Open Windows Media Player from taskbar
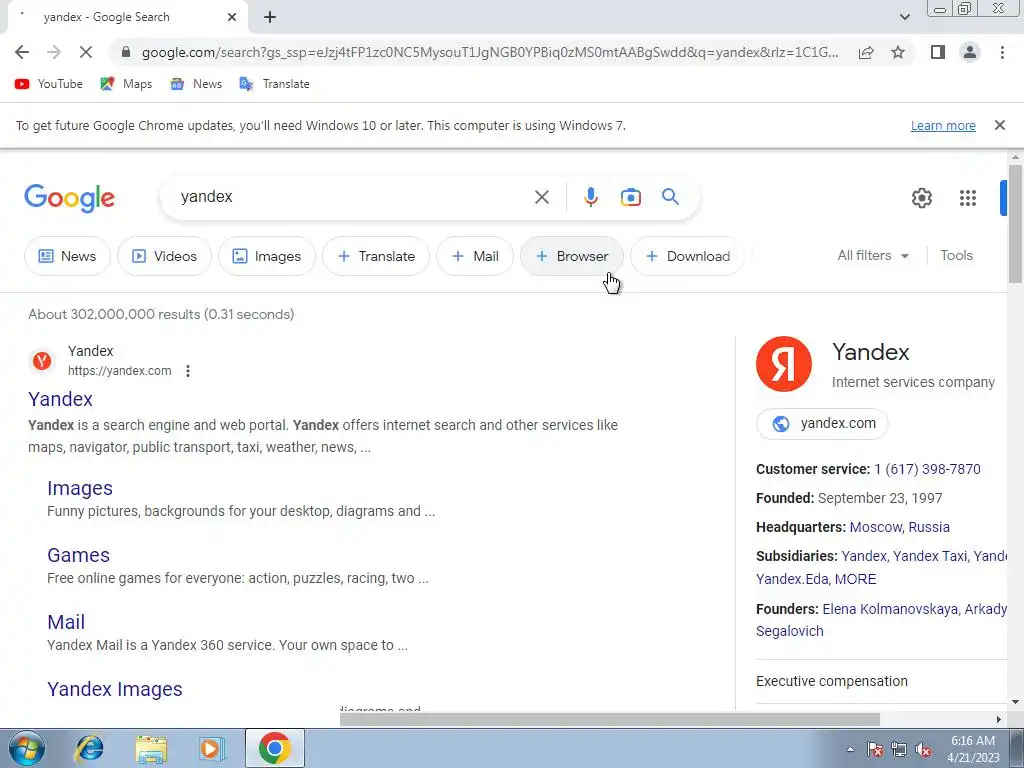Viewport: 1024px width, 768px height. tap(212, 748)
